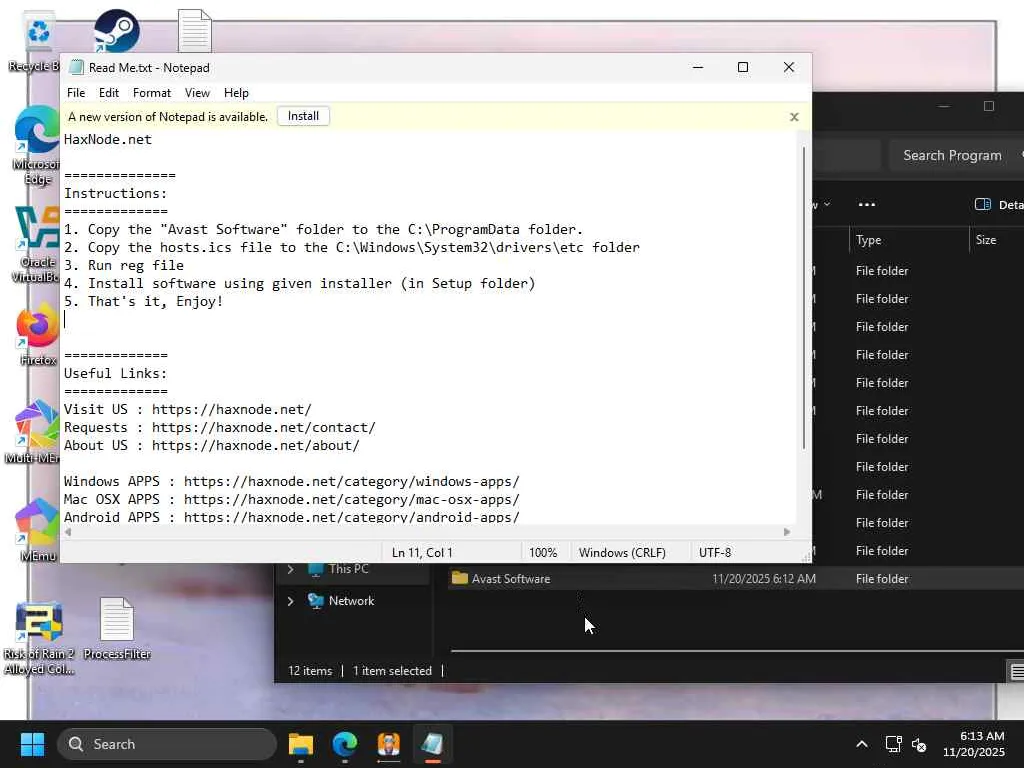Screen dimensions: 1024x768
Task: Show hidden system tray icons
Action: pyautogui.click(x=862, y=744)
